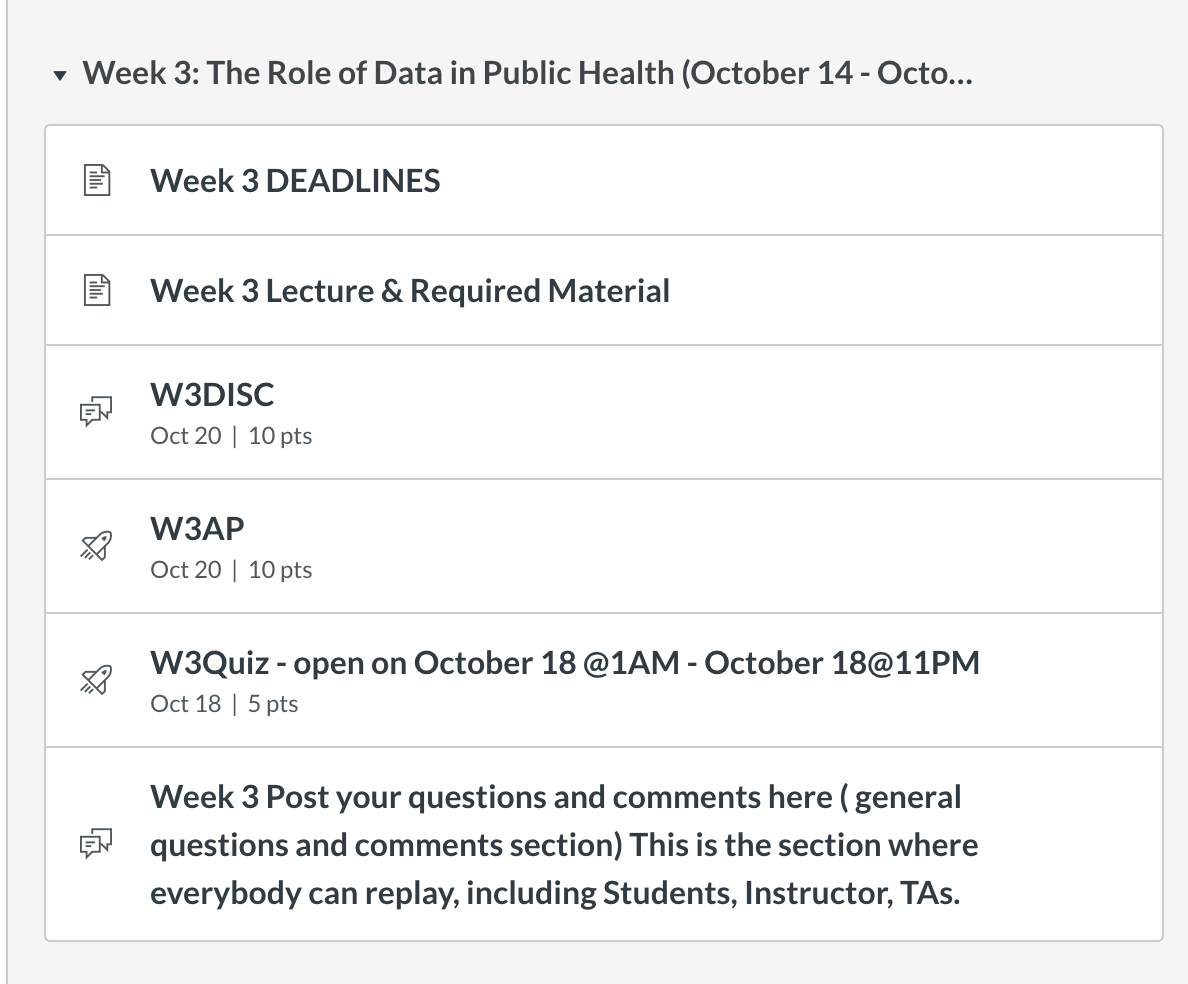Click the discussion icon next to W3DISC
Image resolution: width=1188 pixels, height=984 pixels.
coord(96,411)
